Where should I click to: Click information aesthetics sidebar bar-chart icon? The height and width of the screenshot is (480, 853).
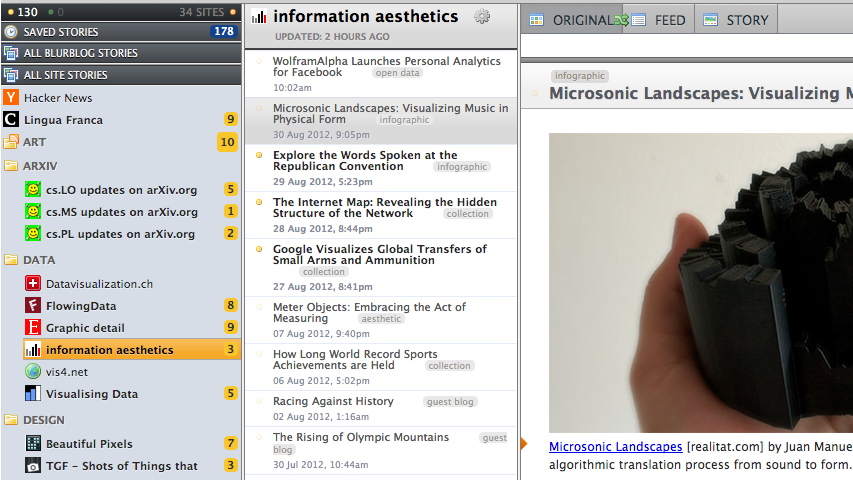click(33, 349)
